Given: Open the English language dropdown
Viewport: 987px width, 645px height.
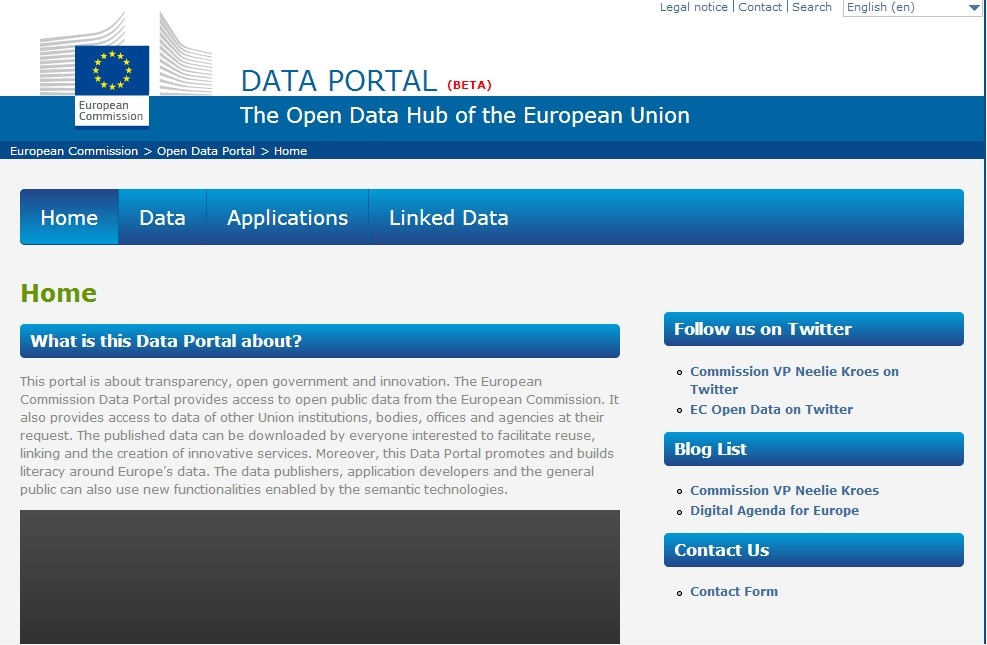Looking at the screenshot, I should click(912, 8).
